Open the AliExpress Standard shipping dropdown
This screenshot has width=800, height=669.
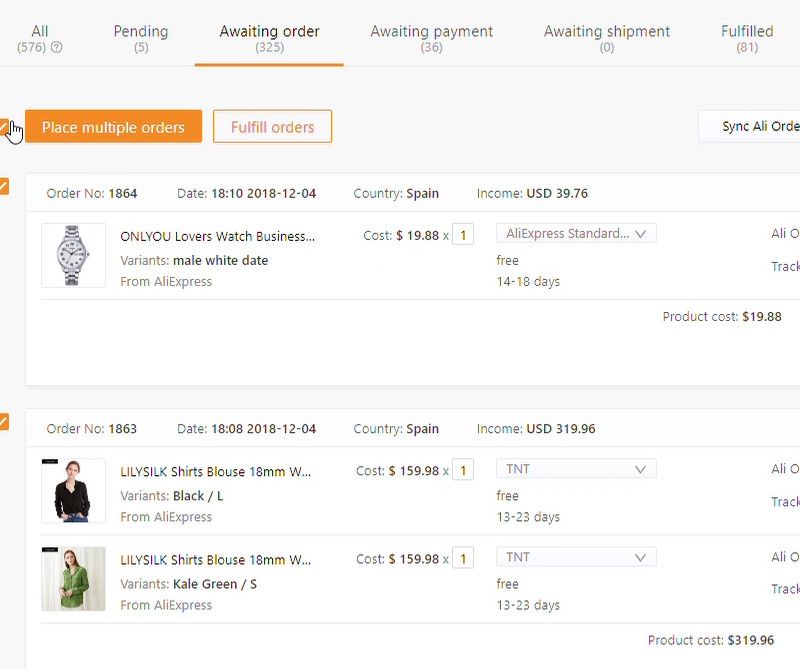pos(576,233)
